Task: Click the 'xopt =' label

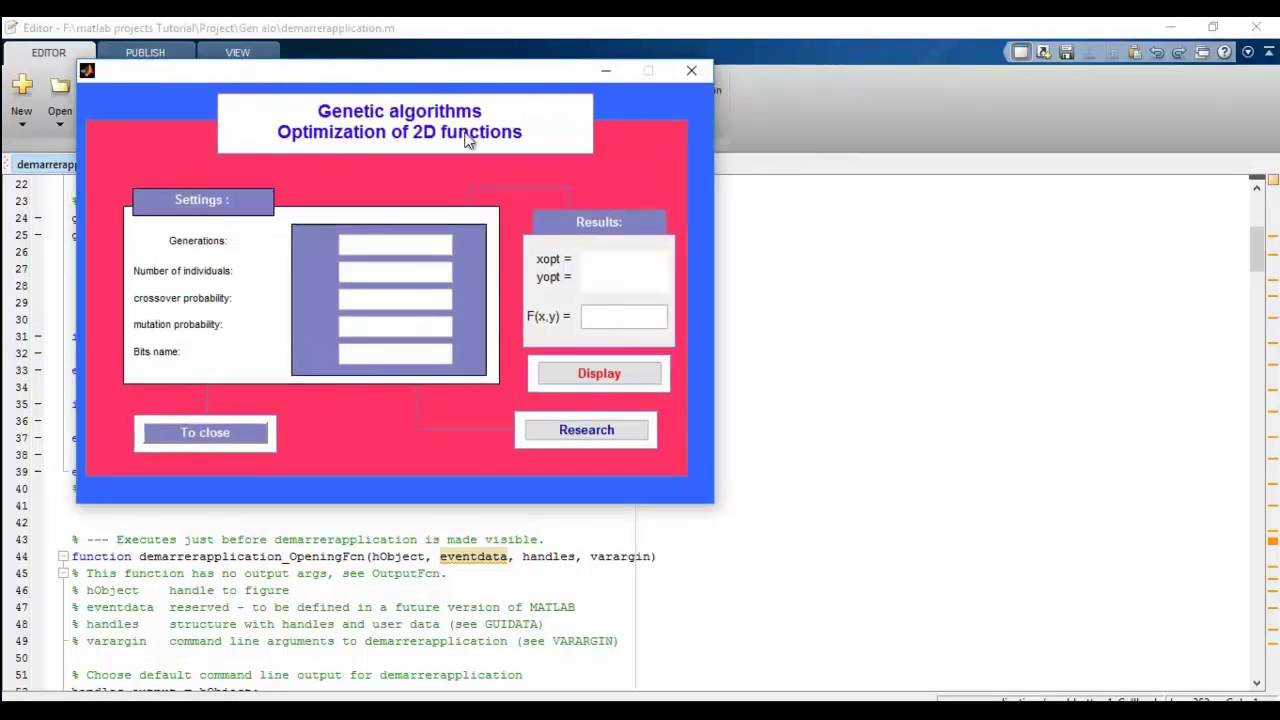Action: coord(554,259)
